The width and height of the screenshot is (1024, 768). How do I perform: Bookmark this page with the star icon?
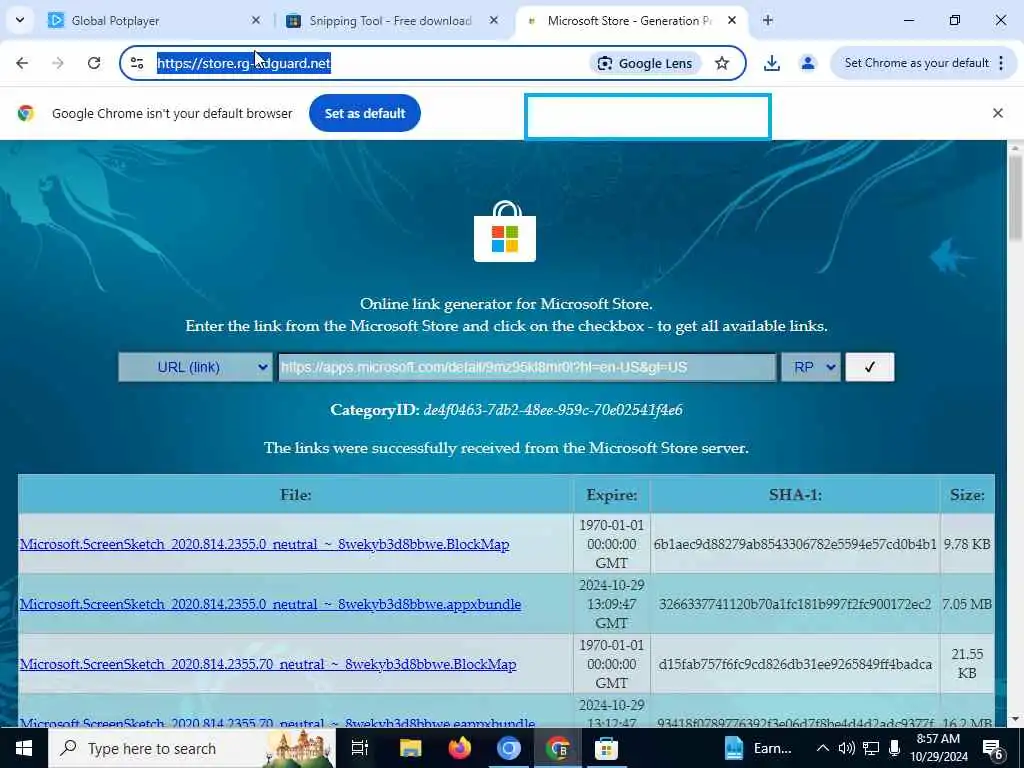point(722,63)
